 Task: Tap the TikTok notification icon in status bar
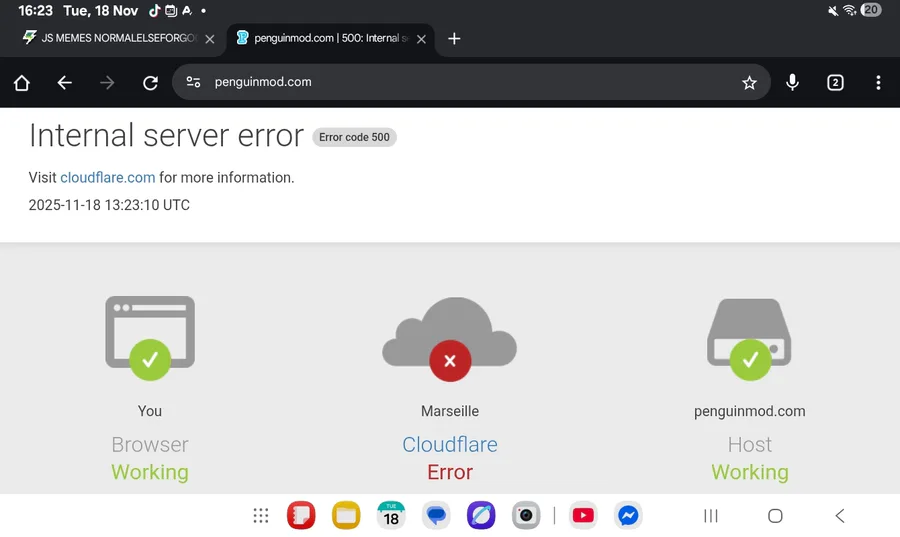click(x=154, y=10)
